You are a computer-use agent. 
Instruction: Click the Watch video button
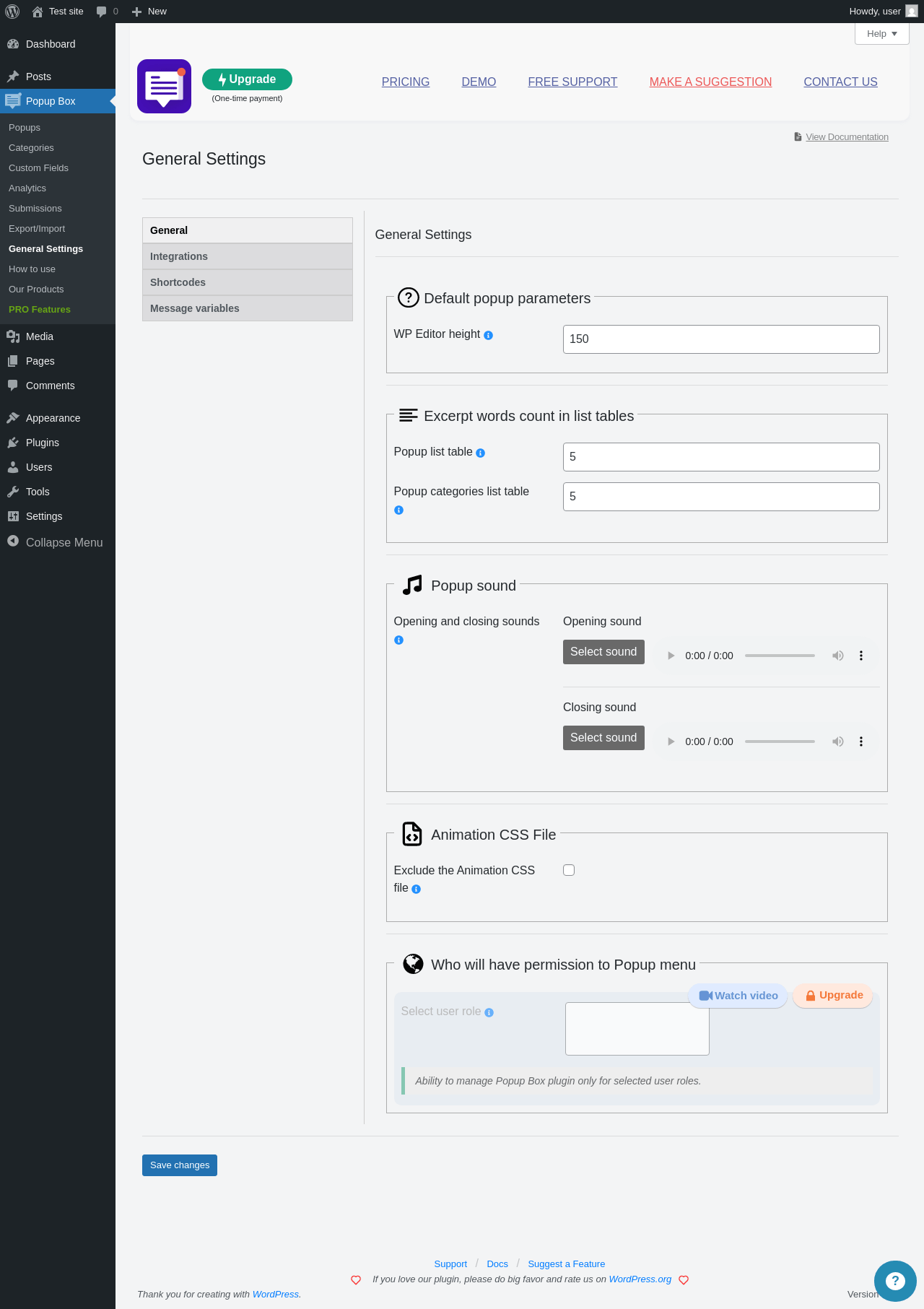point(738,996)
